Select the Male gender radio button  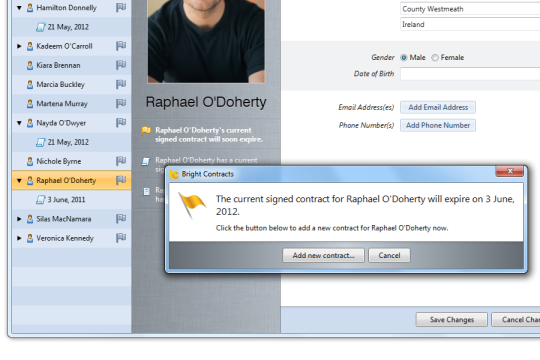pos(404,58)
